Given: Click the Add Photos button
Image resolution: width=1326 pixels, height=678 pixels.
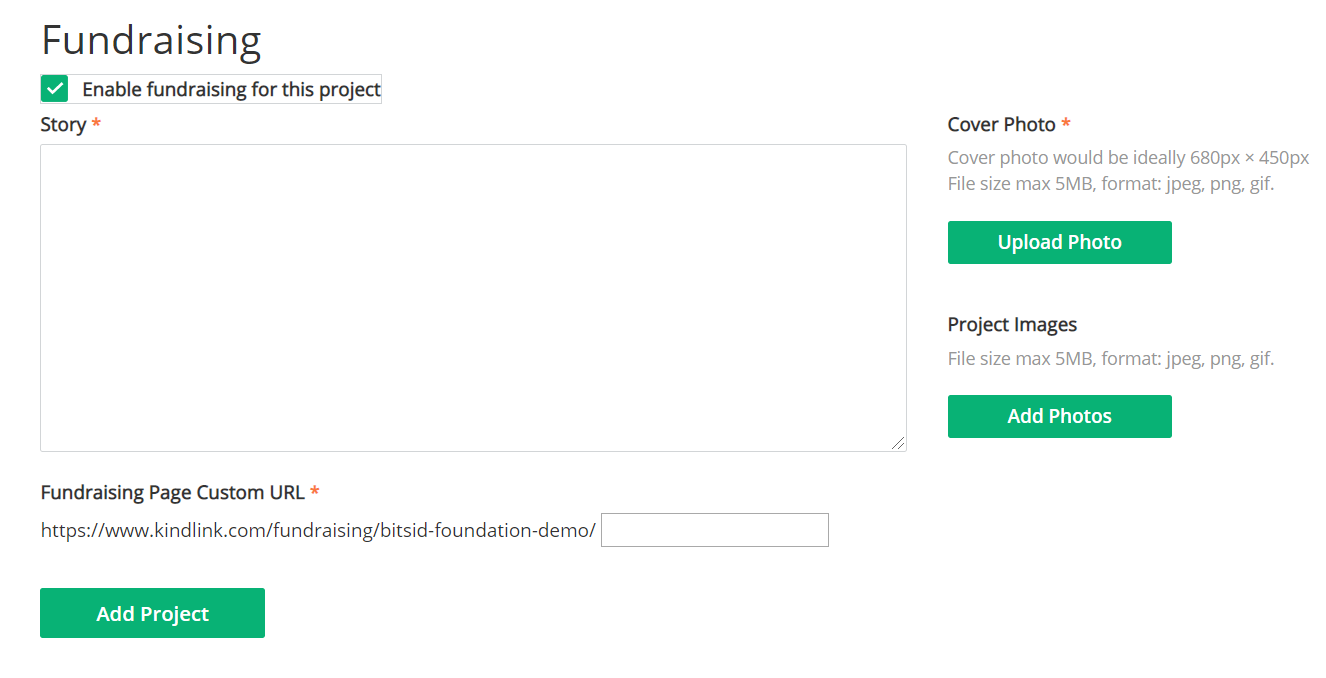Looking at the screenshot, I should [1059, 416].
